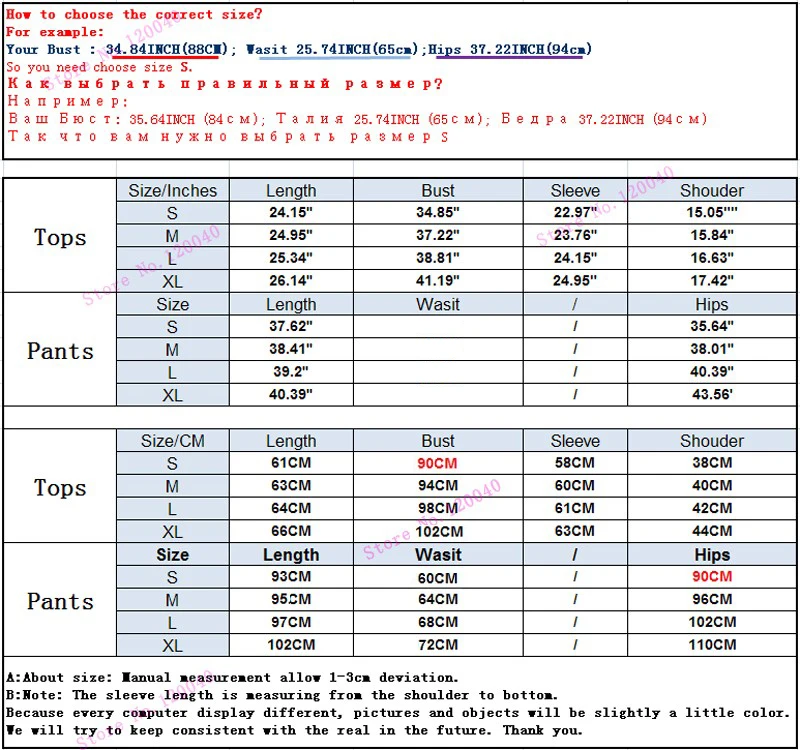
Task: Select the "93CM" pants length cell
Action: pyautogui.click(x=291, y=577)
